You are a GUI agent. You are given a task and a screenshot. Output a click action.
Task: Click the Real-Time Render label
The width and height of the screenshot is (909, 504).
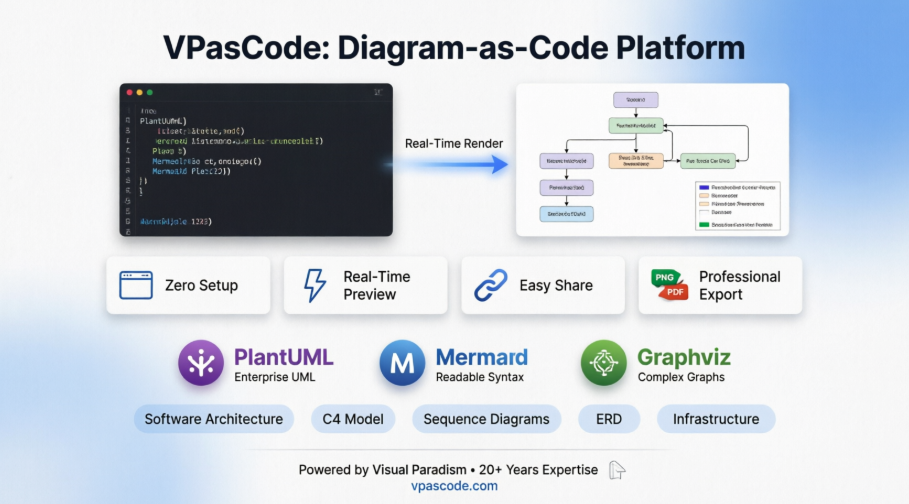(454, 143)
